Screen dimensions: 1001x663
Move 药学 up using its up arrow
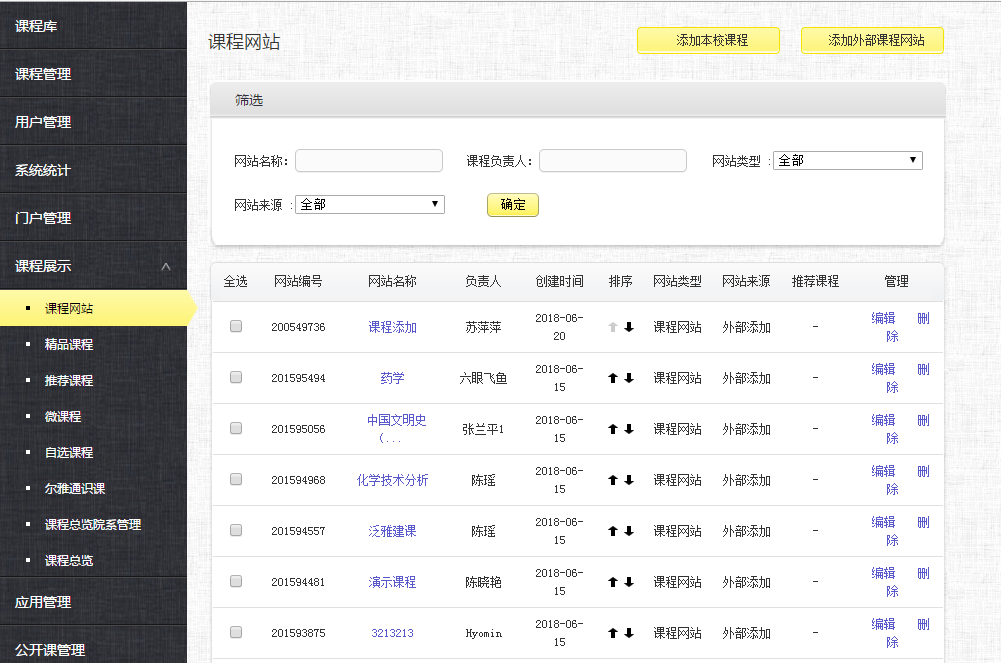click(611, 378)
